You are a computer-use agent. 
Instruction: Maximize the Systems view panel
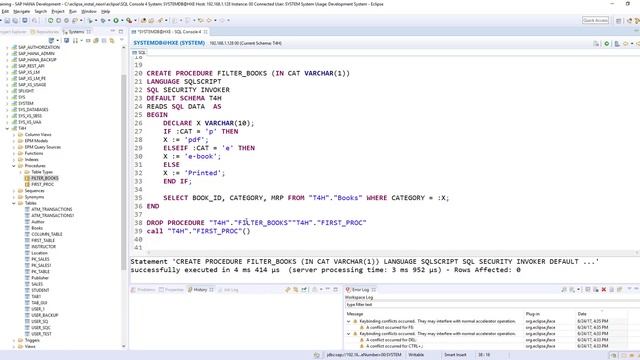(x=121, y=31)
